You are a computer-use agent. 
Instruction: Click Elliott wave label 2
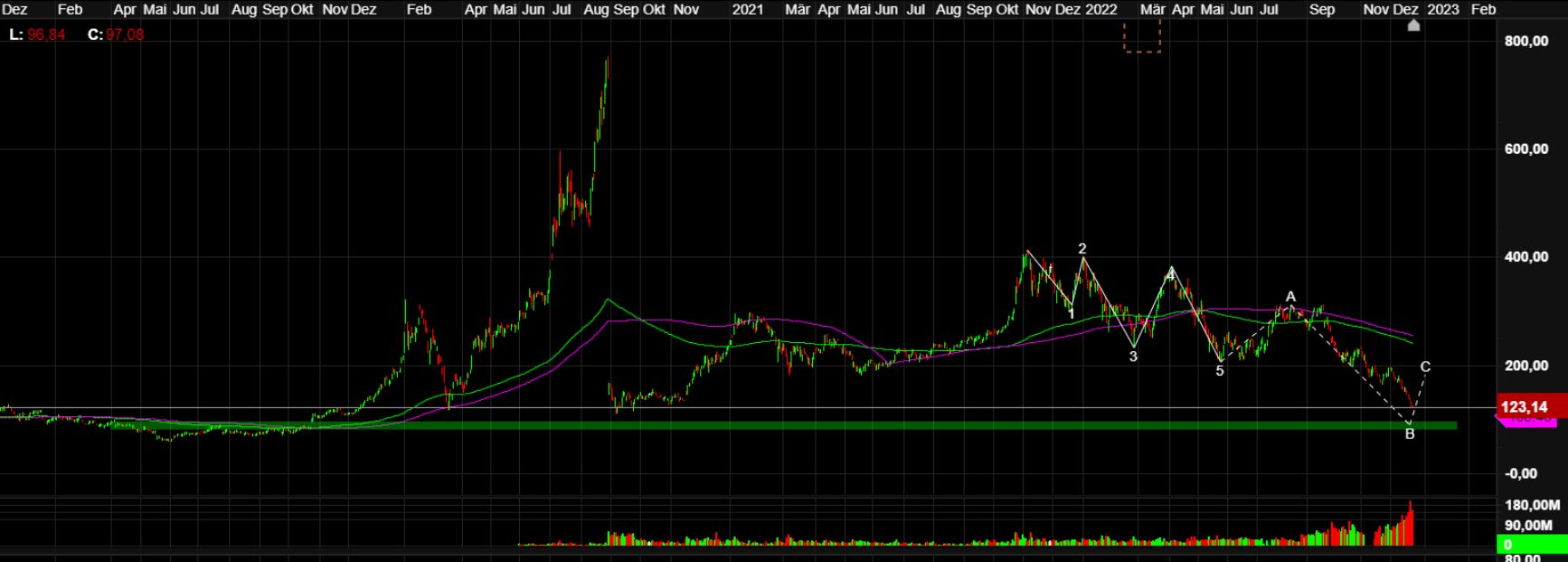pos(1082,249)
